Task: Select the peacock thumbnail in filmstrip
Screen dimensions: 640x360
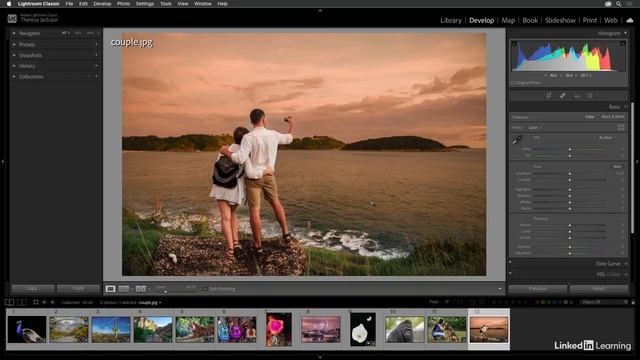Action: click(x=27, y=329)
